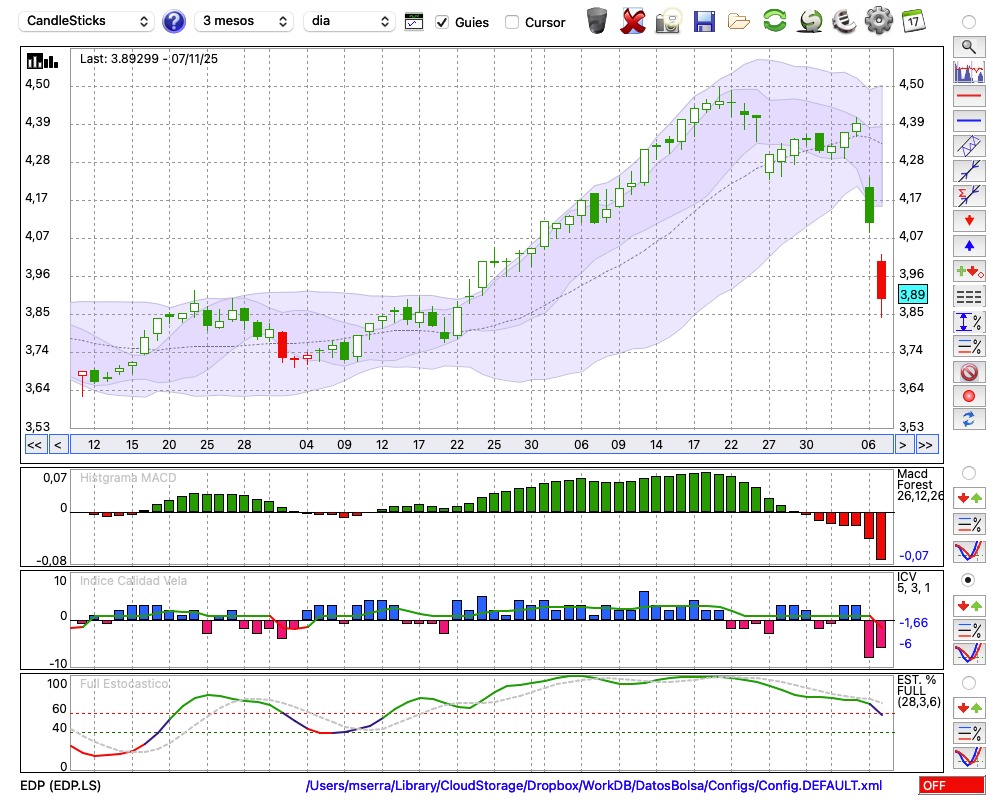Screen dimensions: 1000x800
Task: Click the green plus red arrow tool
Action: pyautogui.click(x=969, y=271)
